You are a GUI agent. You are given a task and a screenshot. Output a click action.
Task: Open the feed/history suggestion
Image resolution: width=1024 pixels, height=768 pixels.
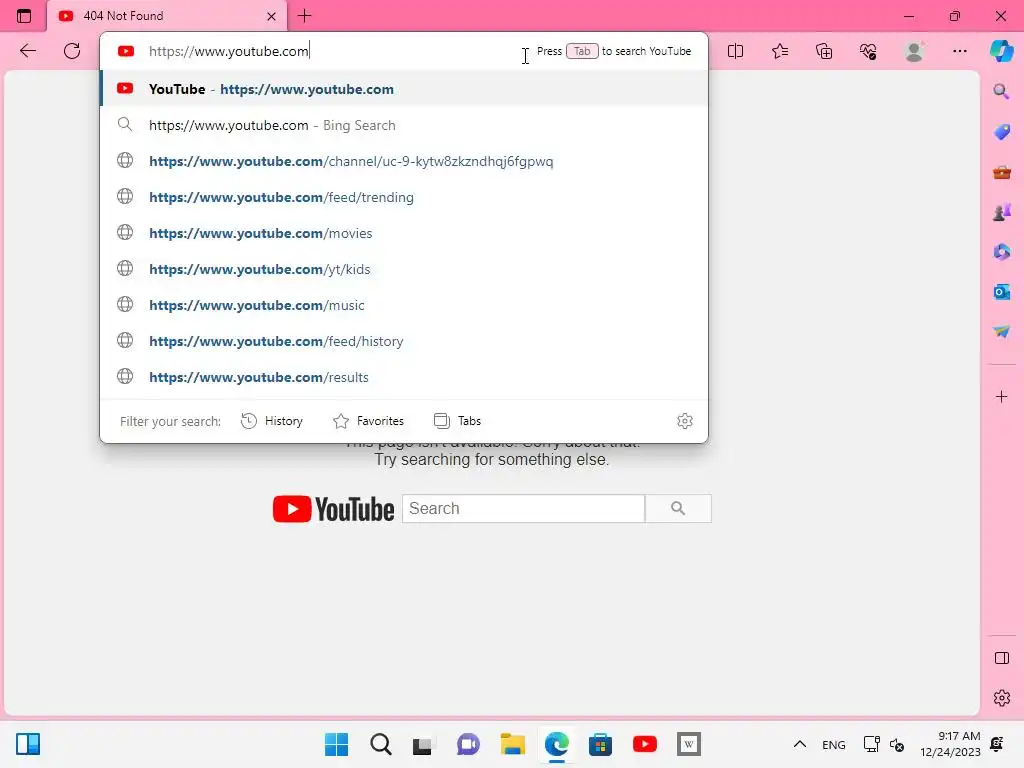point(404,340)
